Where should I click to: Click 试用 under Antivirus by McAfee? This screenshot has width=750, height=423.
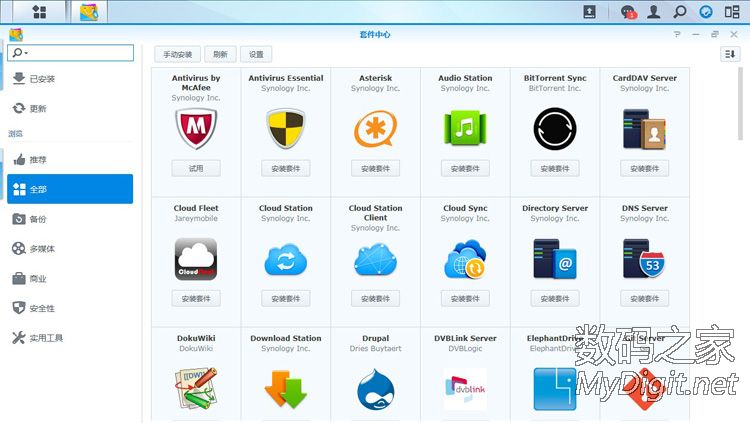196,168
